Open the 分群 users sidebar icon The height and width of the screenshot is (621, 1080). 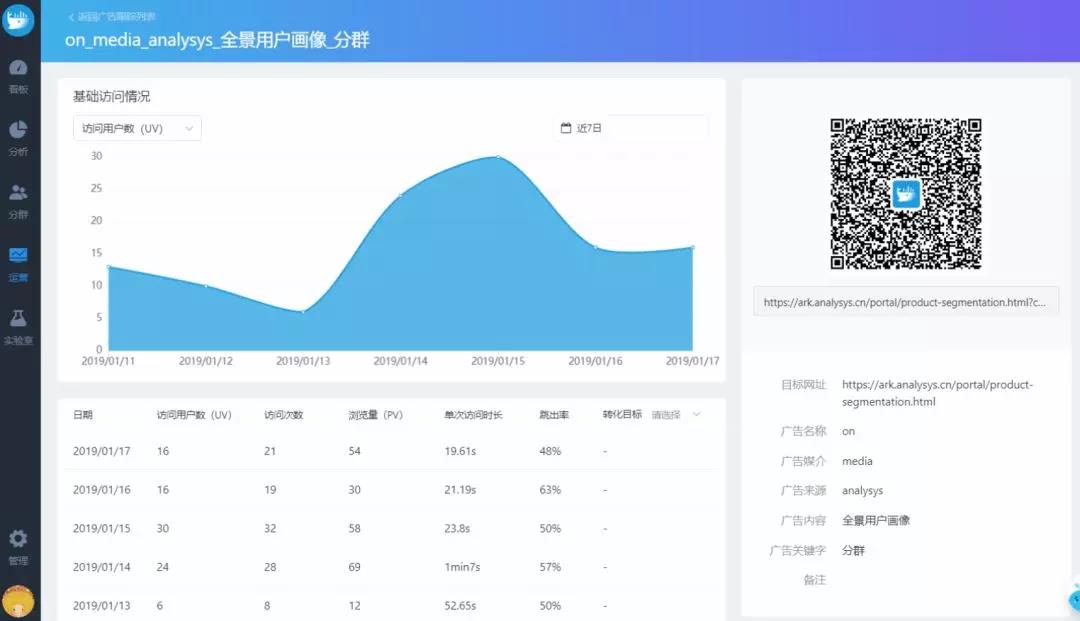pyautogui.click(x=19, y=201)
